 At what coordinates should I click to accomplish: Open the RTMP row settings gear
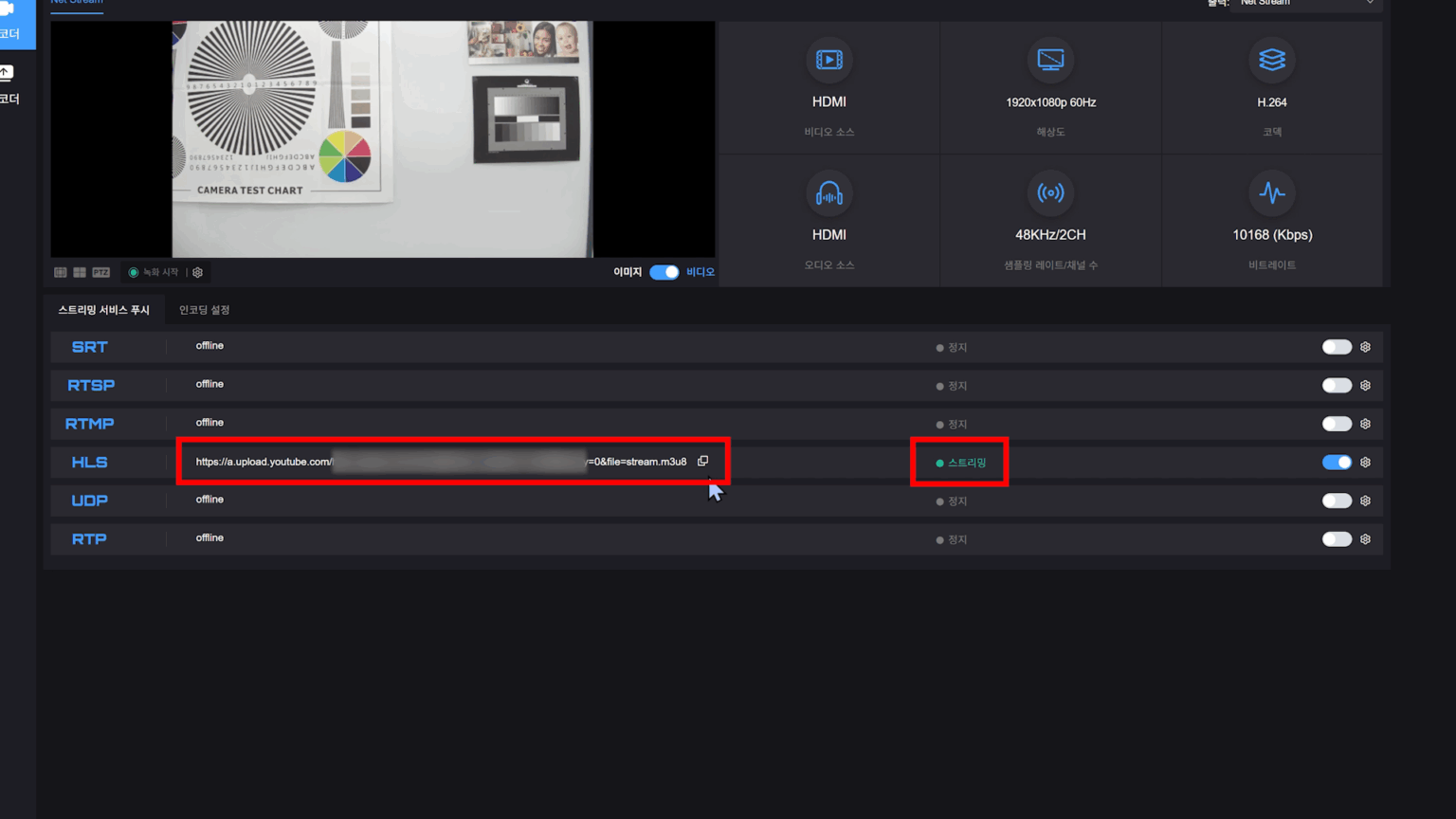[1365, 424]
